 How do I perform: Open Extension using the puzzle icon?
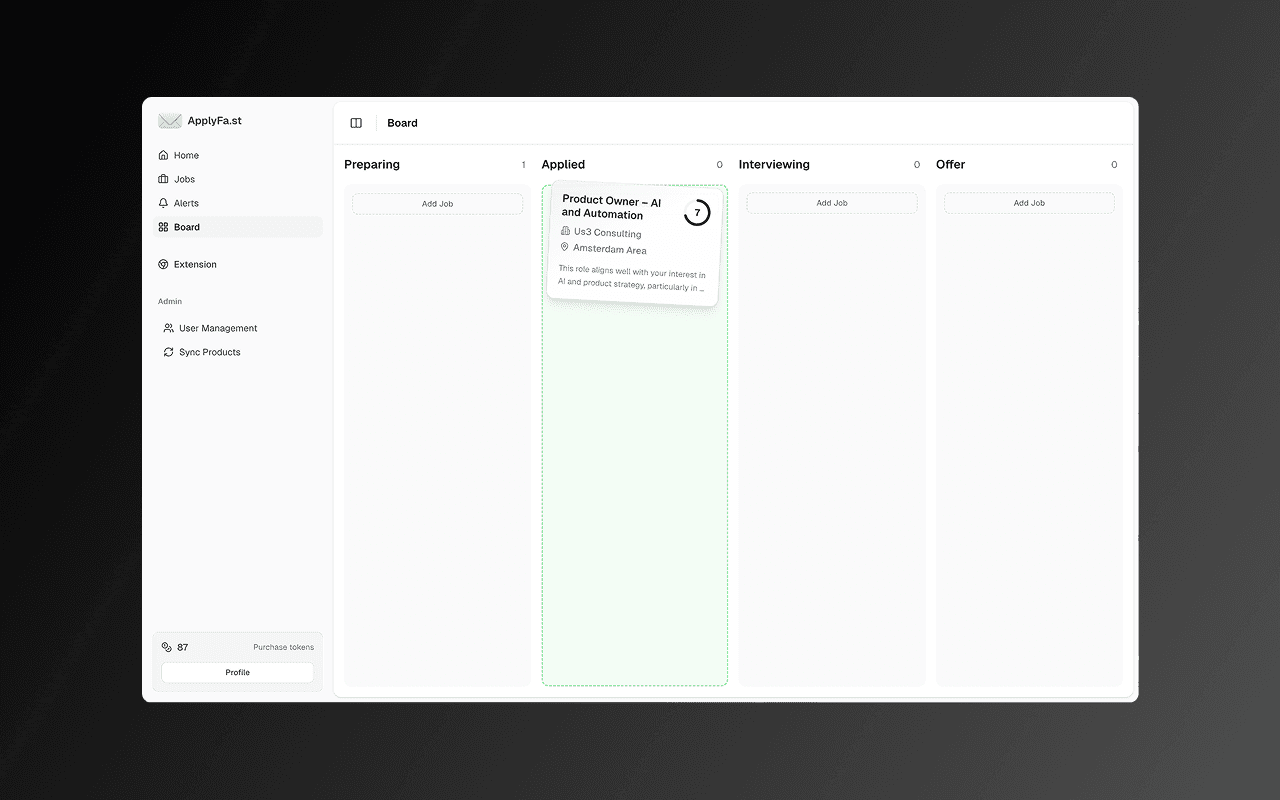pyautogui.click(x=163, y=264)
